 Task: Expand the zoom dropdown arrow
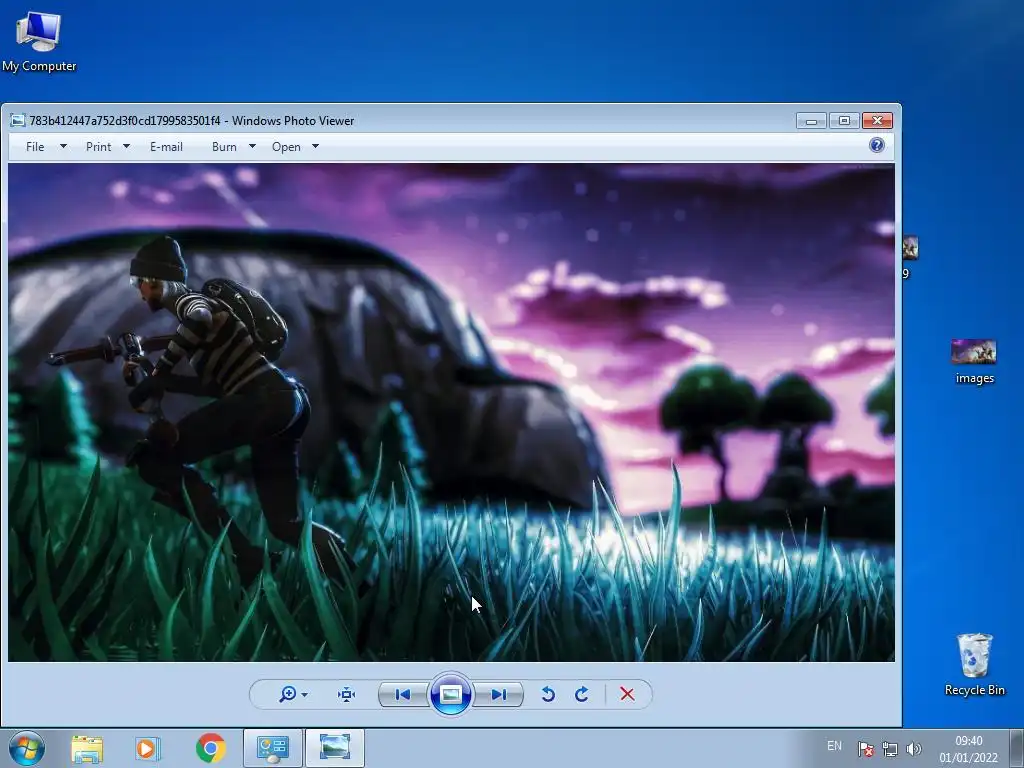click(x=305, y=695)
